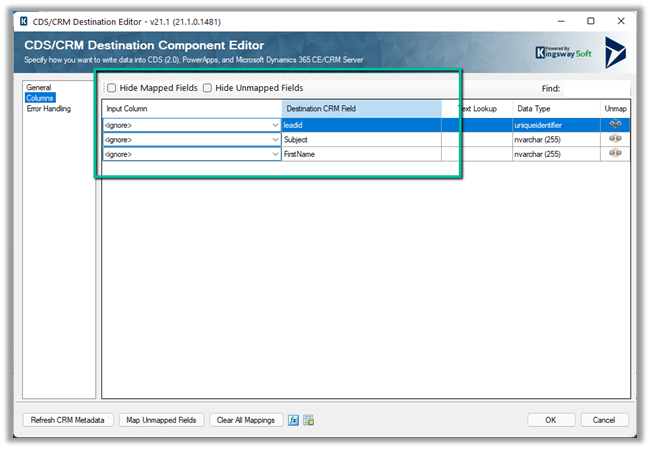Enable the Hide Mapped Fields checkbox

pyautogui.click(x=112, y=88)
